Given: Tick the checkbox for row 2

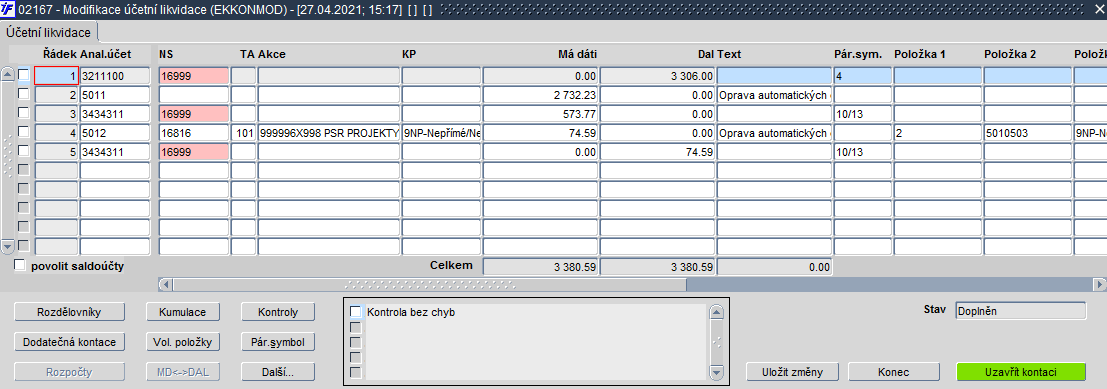Looking at the screenshot, I should tap(24, 93).
